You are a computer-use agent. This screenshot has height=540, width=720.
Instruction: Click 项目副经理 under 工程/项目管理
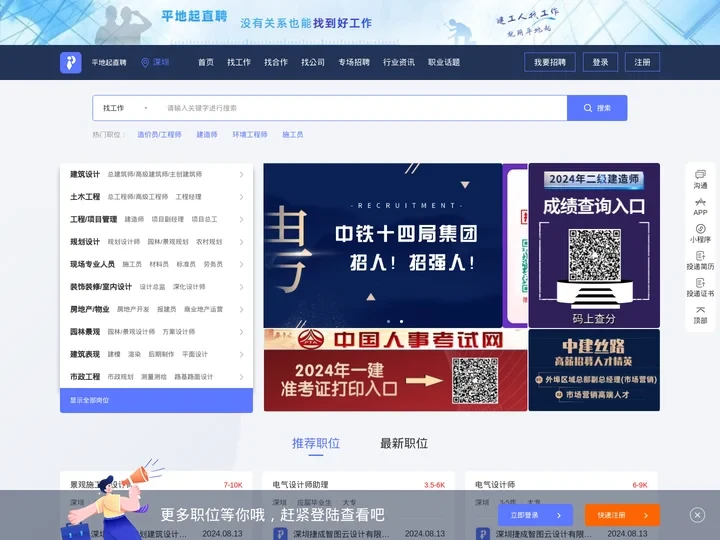click(168, 219)
